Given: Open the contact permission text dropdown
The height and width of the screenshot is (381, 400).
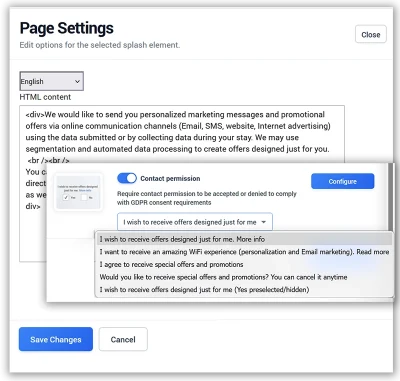Looking at the screenshot, I should coord(195,222).
